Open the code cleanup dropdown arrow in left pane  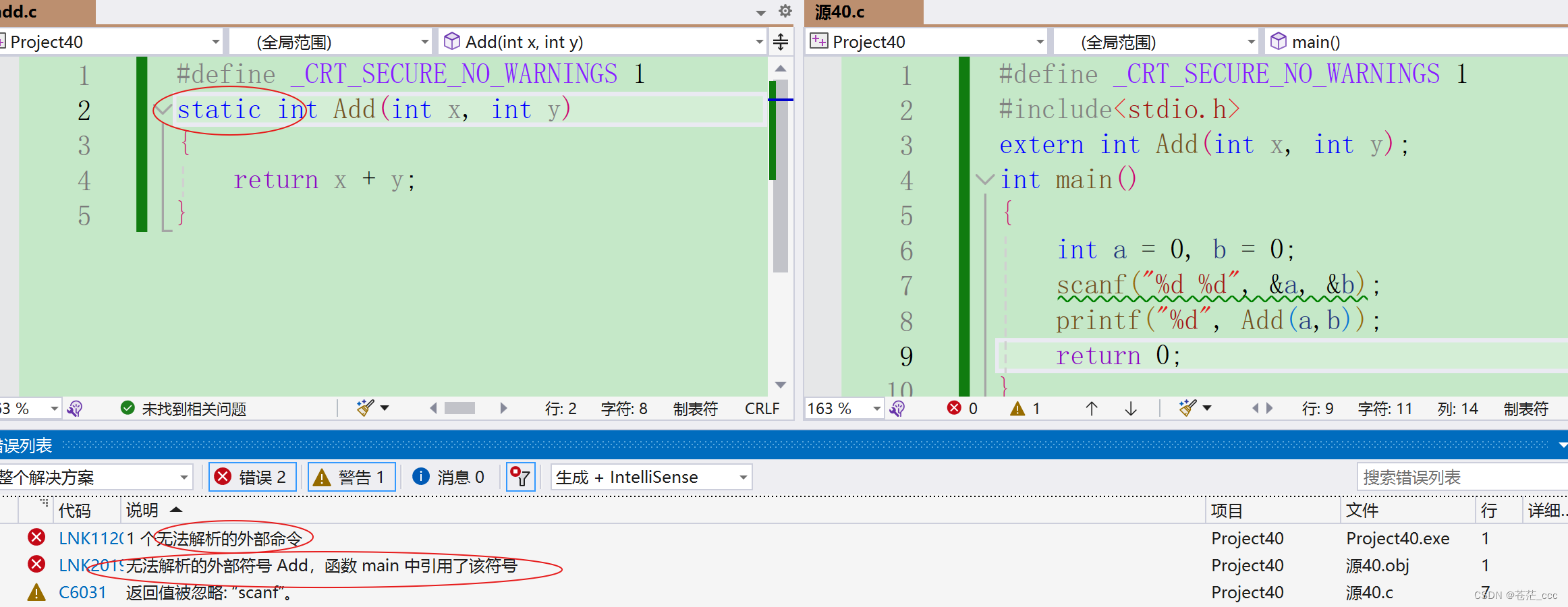385,408
